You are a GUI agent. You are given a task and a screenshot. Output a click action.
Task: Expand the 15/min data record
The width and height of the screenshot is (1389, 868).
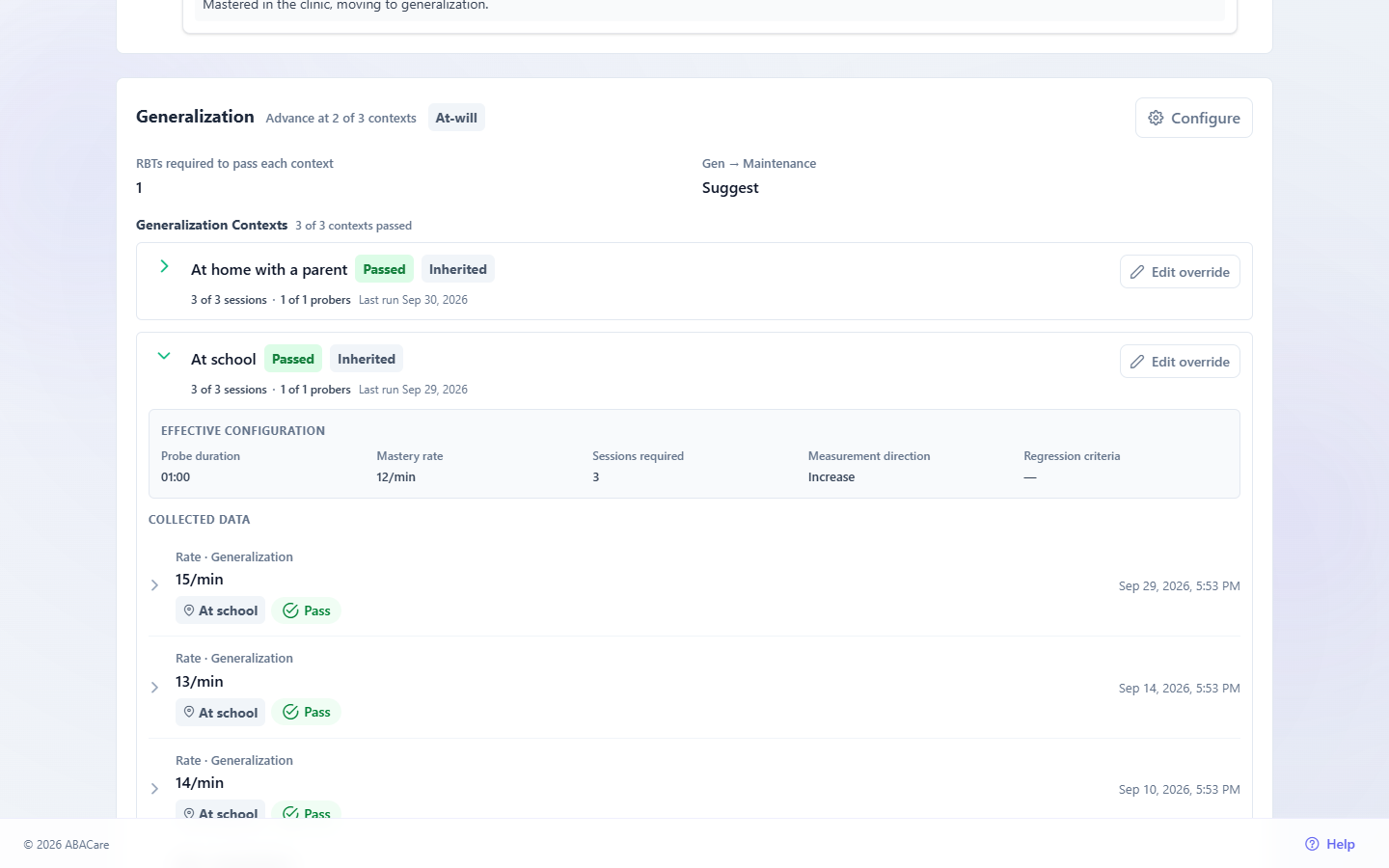click(x=154, y=585)
